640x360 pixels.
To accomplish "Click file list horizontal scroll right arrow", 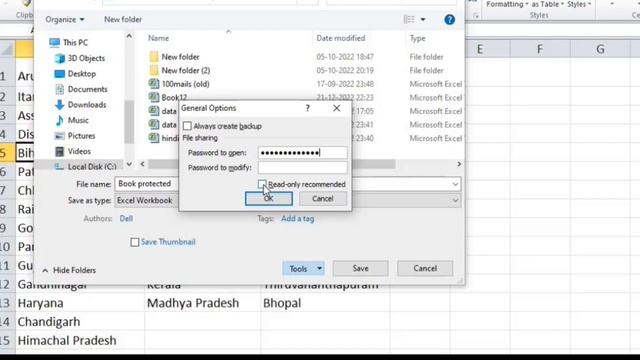I will 459,164.
